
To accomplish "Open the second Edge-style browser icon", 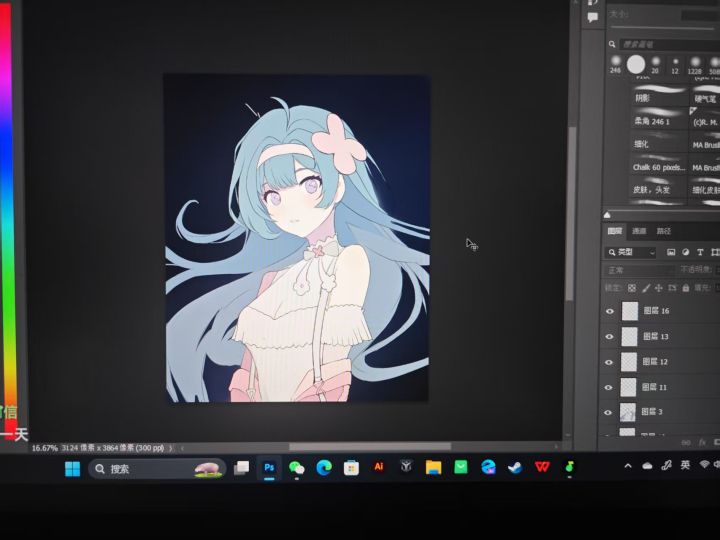I will tap(488, 467).
